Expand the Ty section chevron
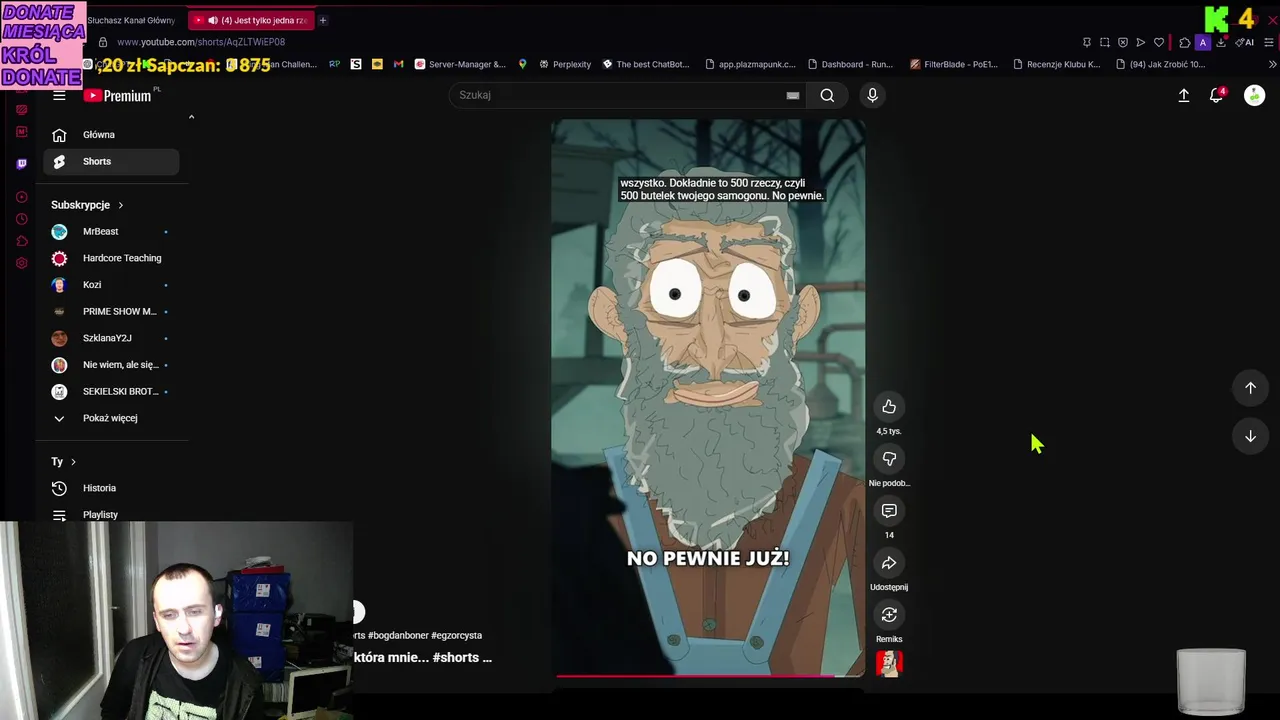The width and height of the screenshot is (1280, 720). (73, 462)
